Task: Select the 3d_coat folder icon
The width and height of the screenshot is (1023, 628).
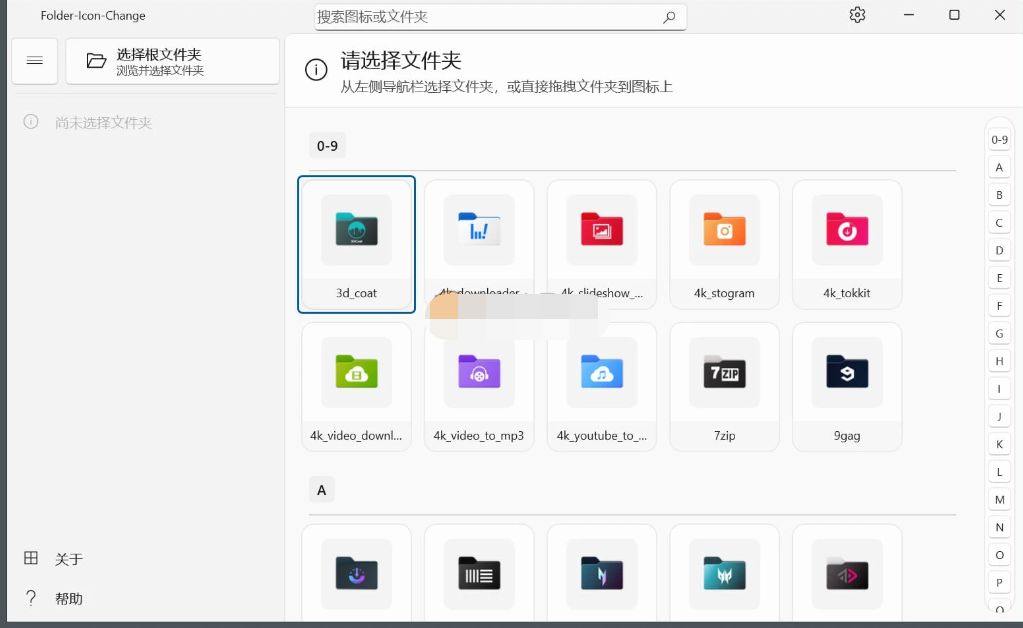Action: pyautogui.click(x=356, y=230)
